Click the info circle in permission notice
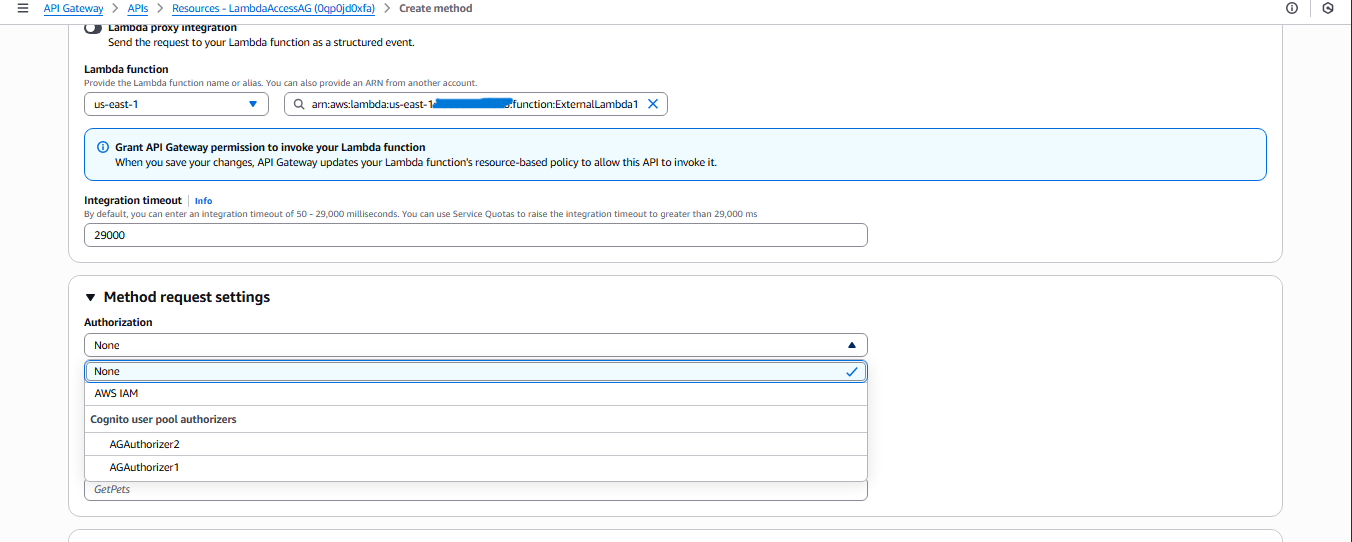This screenshot has width=1352, height=542. click(103, 147)
